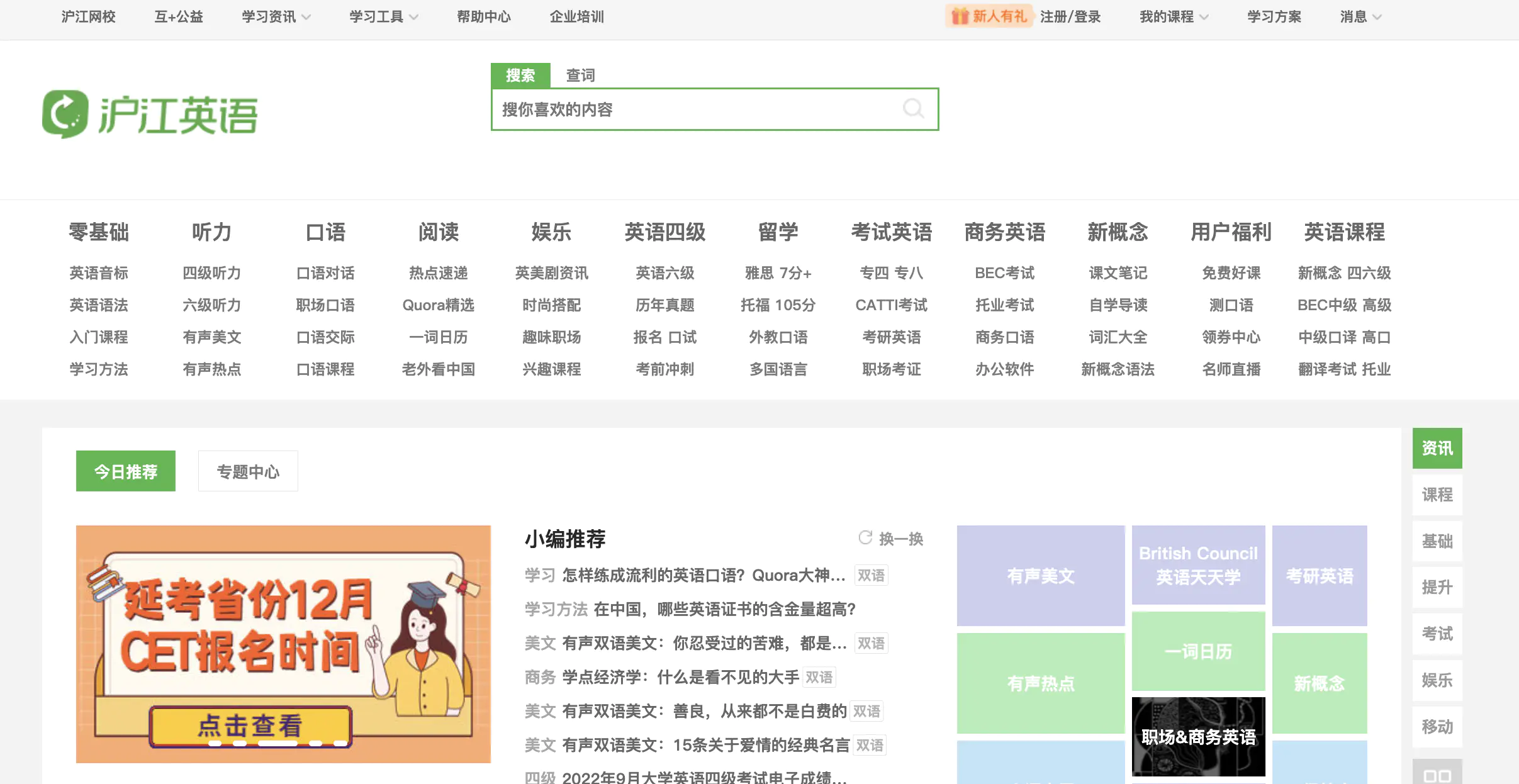Image resolution: width=1519 pixels, height=784 pixels.
Task: Click the 免费好课 link
Action: click(x=1231, y=273)
